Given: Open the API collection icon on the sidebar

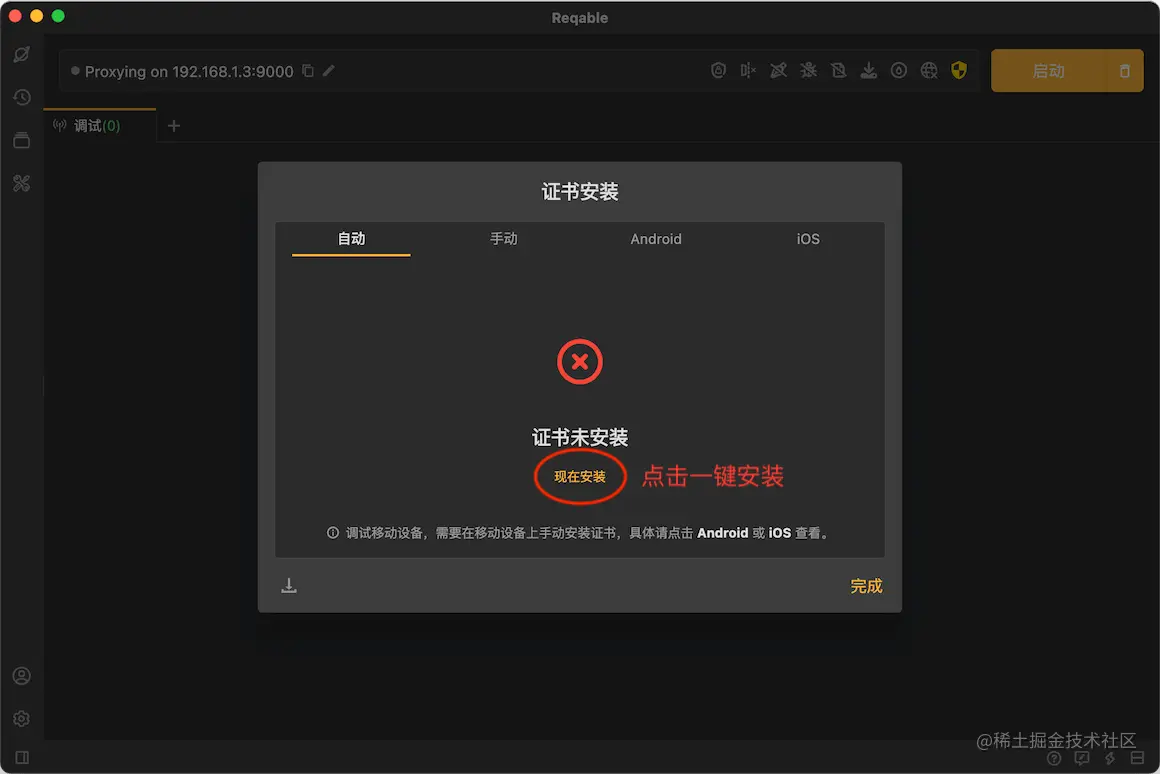Looking at the screenshot, I should pos(22,140).
